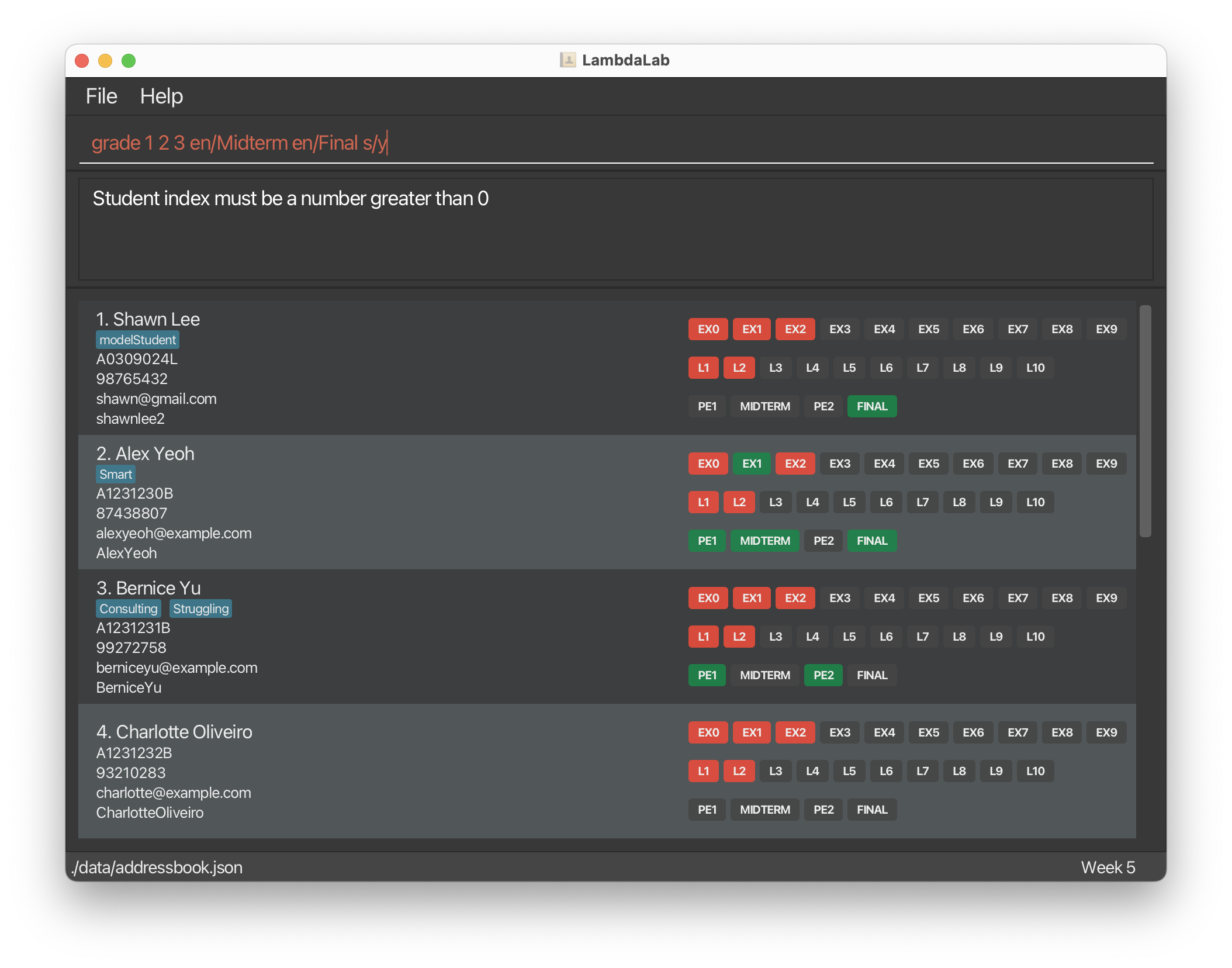Click Alex Yeoh's green EX1 badge
Image resolution: width=1232 pixels, height=968 pixels.
pos(752,464)
